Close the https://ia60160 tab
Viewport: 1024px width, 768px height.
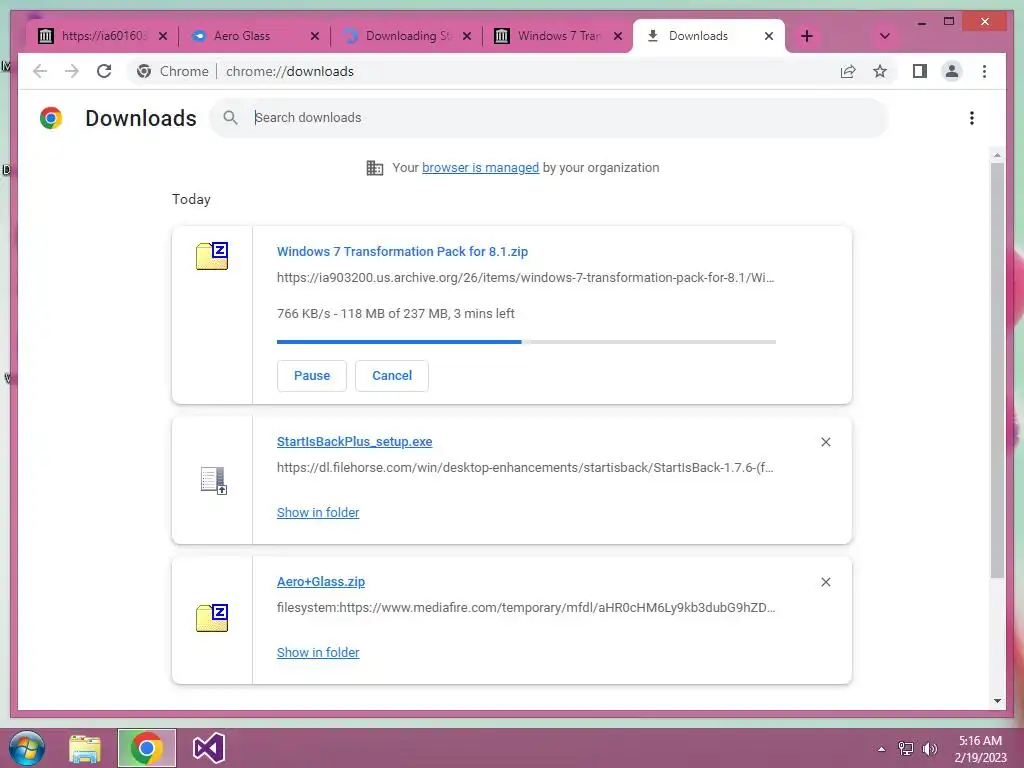coord(163,36)
